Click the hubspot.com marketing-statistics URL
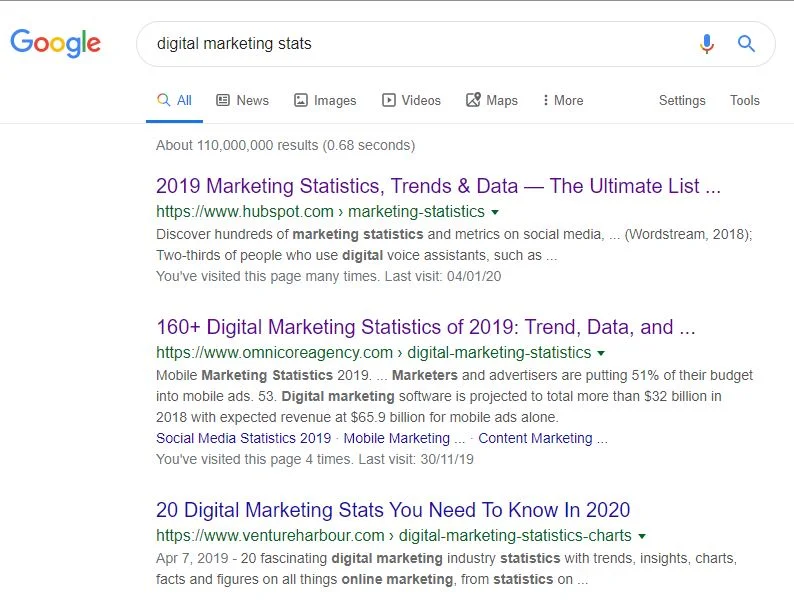The height and width of the screenshot is (608, 794). [x=320, y=212]
